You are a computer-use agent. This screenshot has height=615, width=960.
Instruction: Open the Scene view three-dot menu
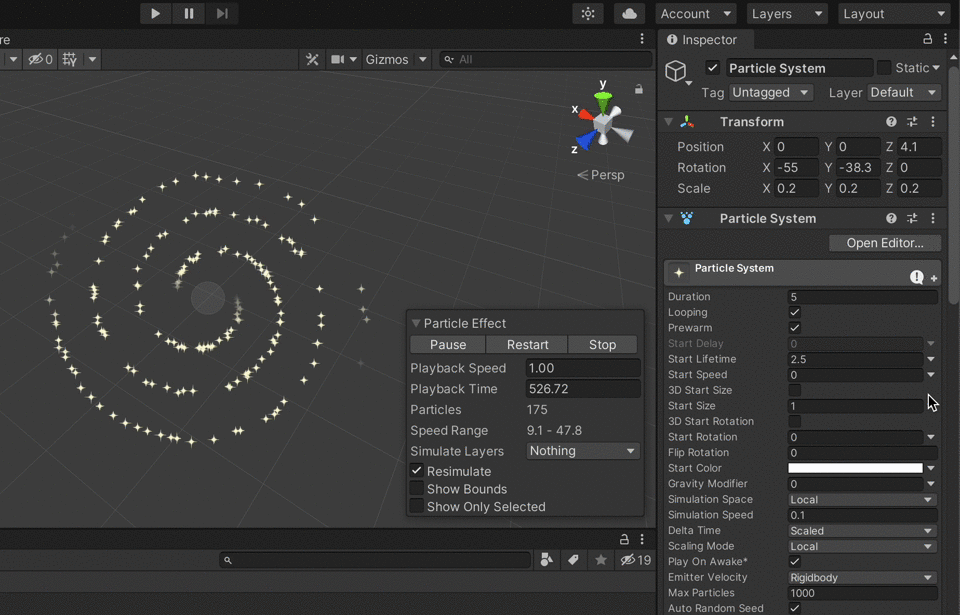pyautogui.click(x=642, y=39)
